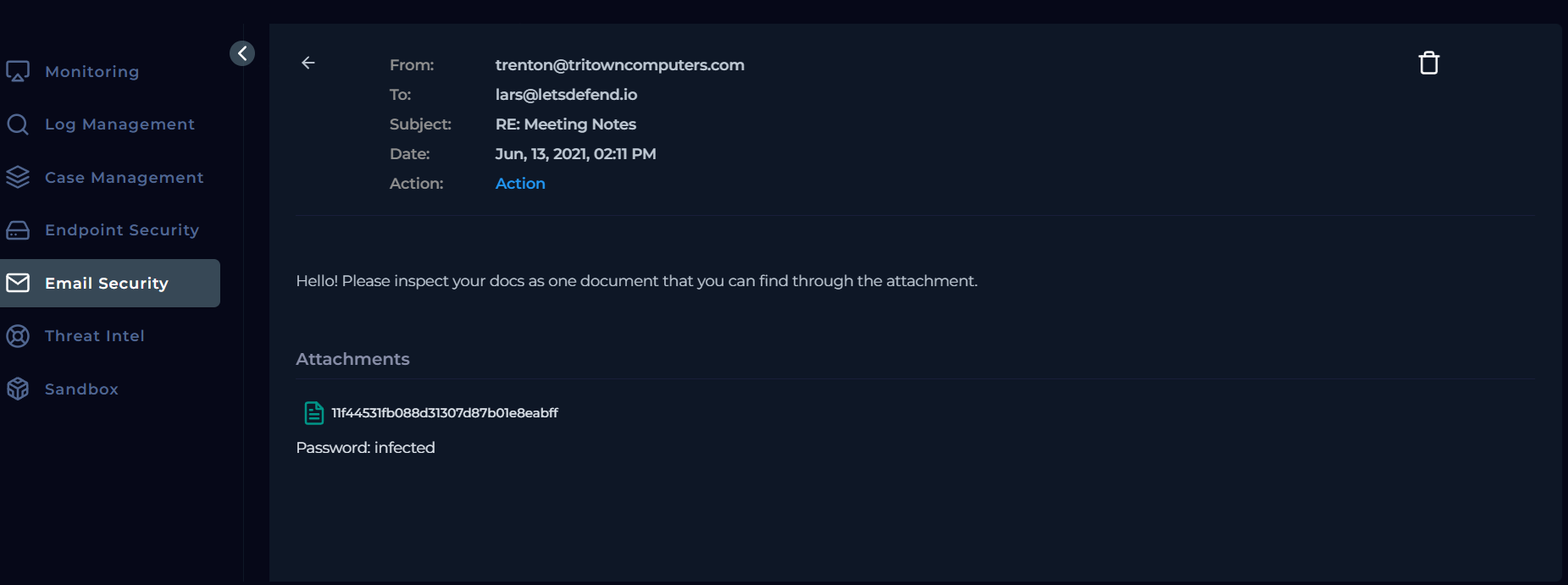Navigate to Case Management
Viewport: 1568px width, 585px height.
tap(124, 178)
